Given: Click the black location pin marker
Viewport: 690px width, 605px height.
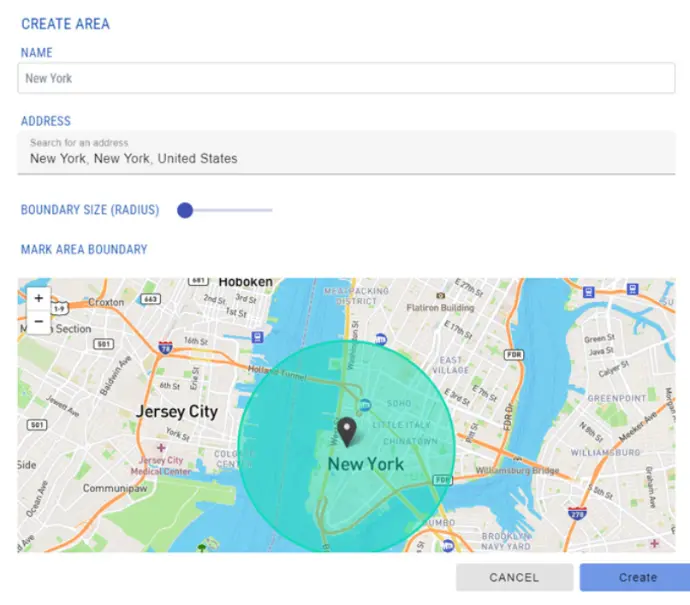Looking at the screenshot, I should pos(347,432).
